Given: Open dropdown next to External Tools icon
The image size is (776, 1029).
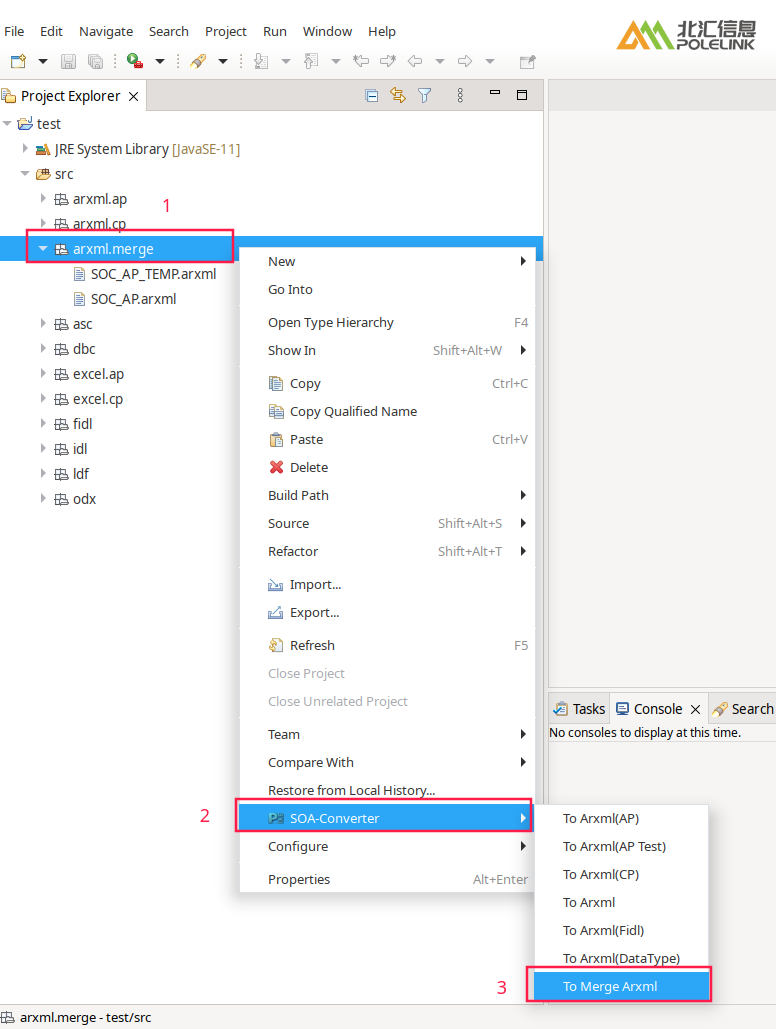Looking at the screenshot, I should click(x=223, y=62).
